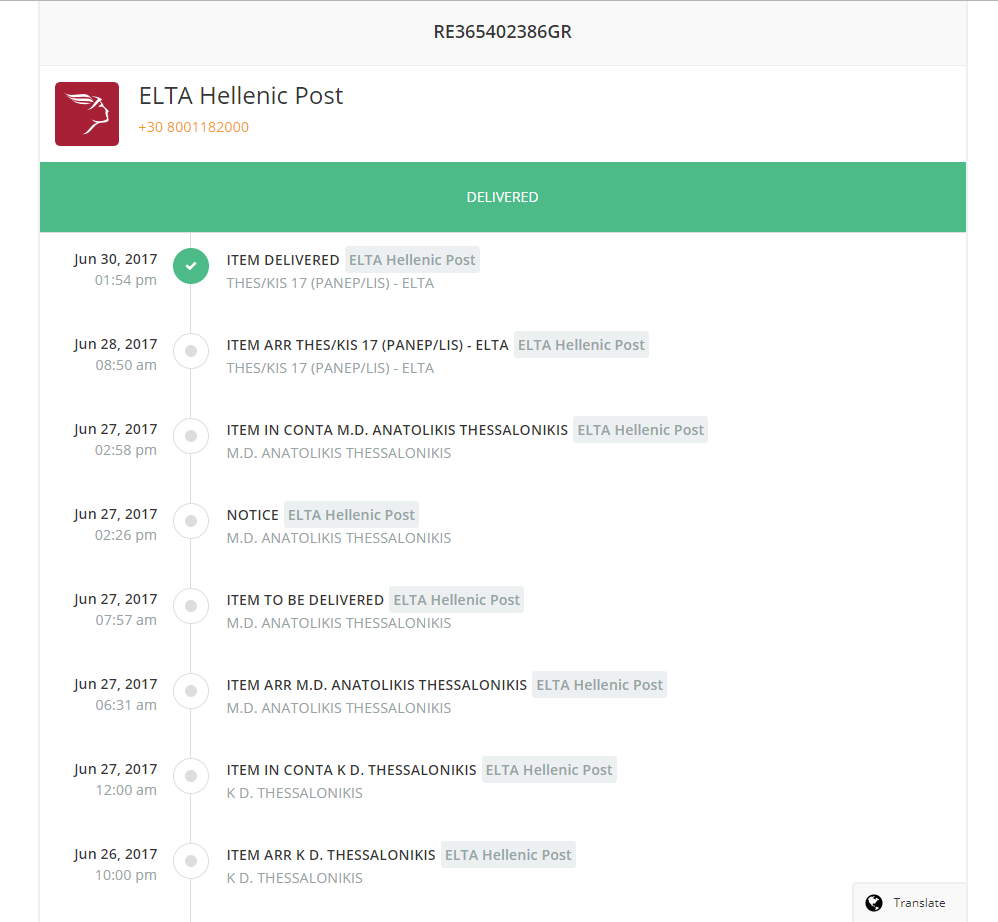The image size is (998, 922).
Task: Click timeline marker for ITEM TO BE DELIVERED
Action: (190, 606)
